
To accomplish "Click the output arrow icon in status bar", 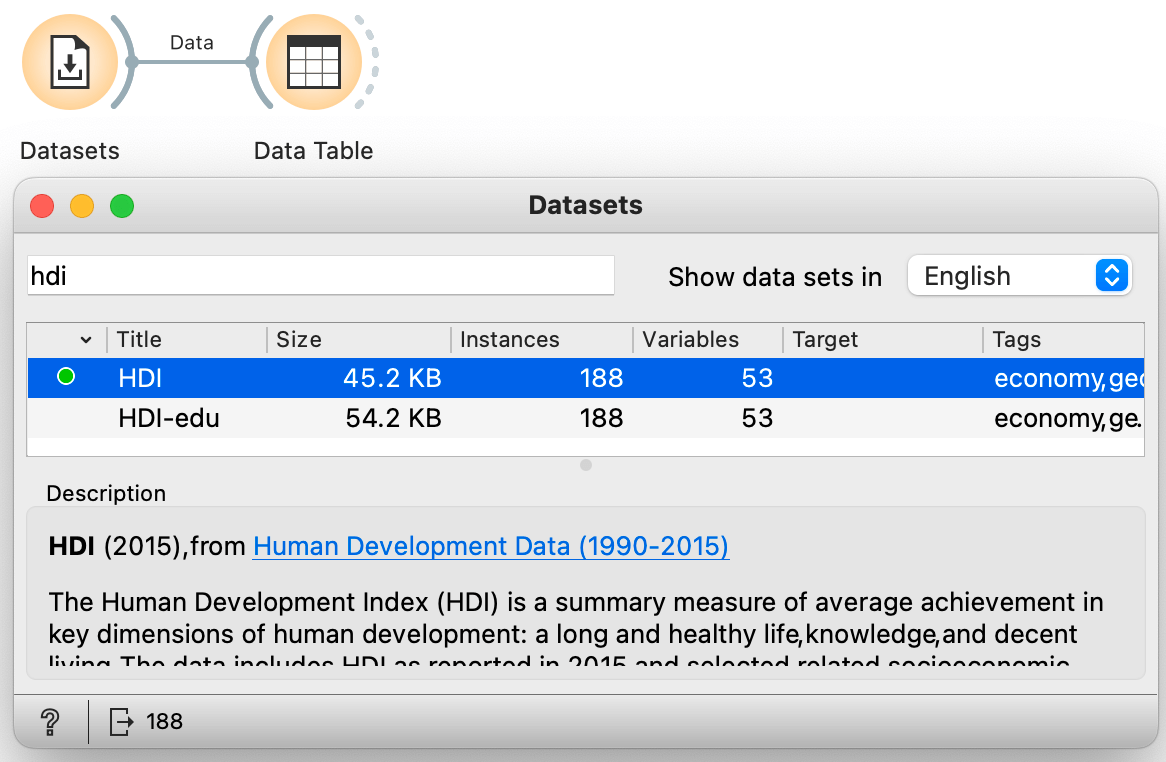I will coord(121,721).
